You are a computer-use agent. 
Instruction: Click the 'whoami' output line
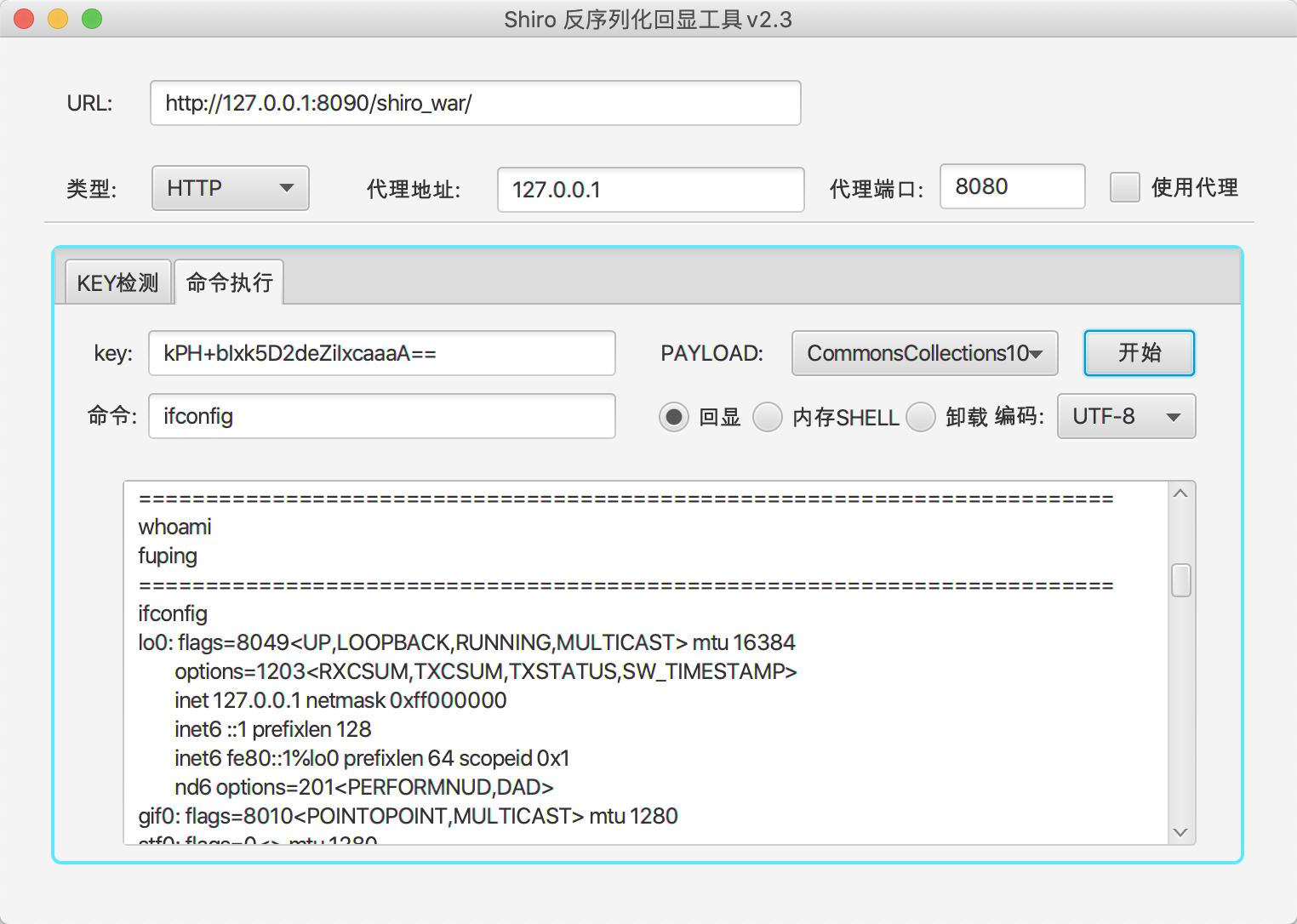click(x=174, y=527)
